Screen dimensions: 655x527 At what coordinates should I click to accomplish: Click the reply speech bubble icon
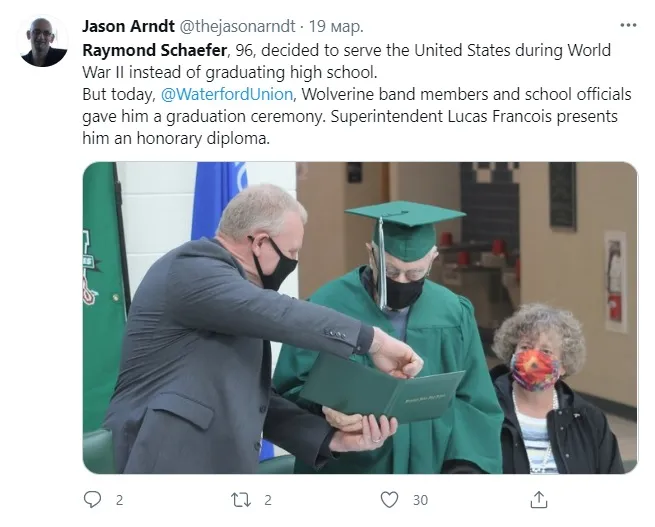point(92,499)
